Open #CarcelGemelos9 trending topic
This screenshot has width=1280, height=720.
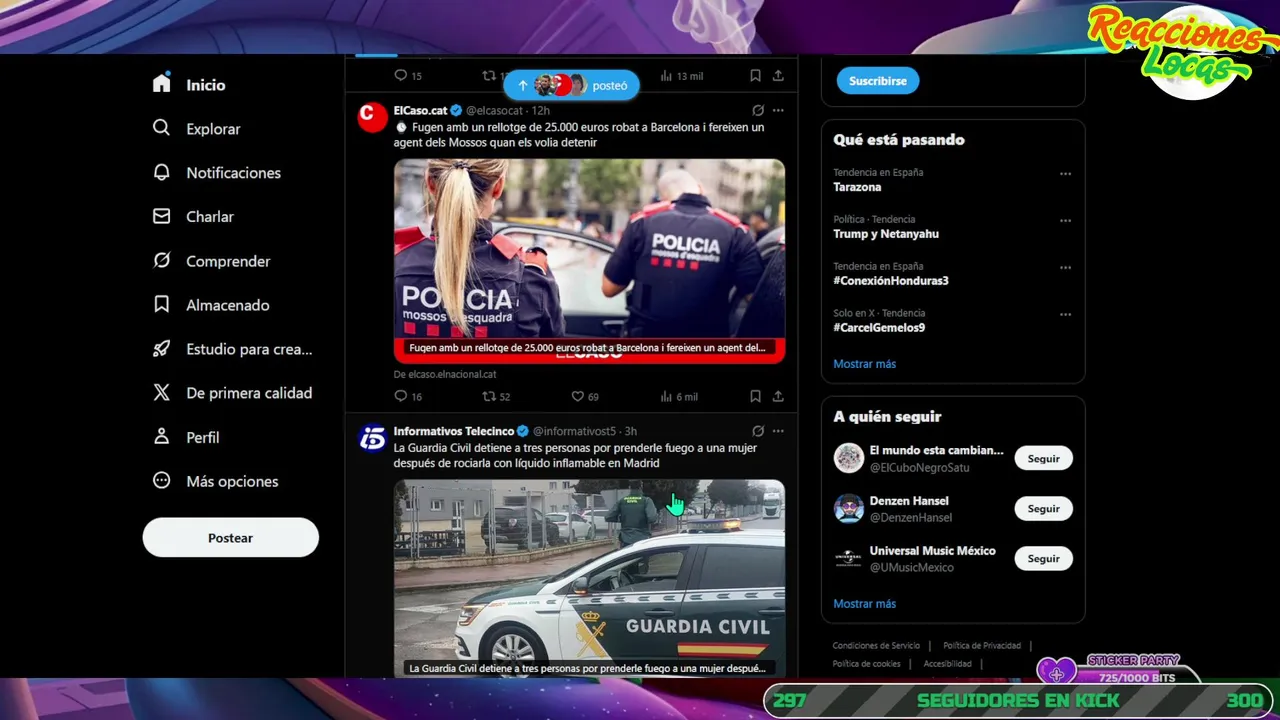pyautogui.click(x=879, y=328)
